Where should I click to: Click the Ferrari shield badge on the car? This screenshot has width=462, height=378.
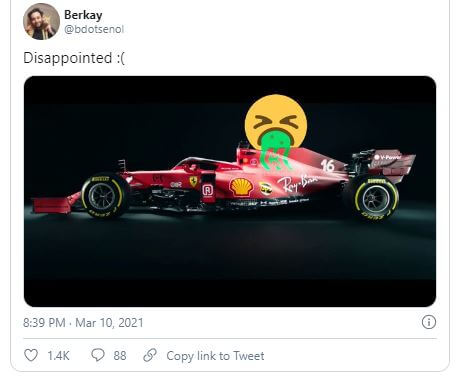193,181
